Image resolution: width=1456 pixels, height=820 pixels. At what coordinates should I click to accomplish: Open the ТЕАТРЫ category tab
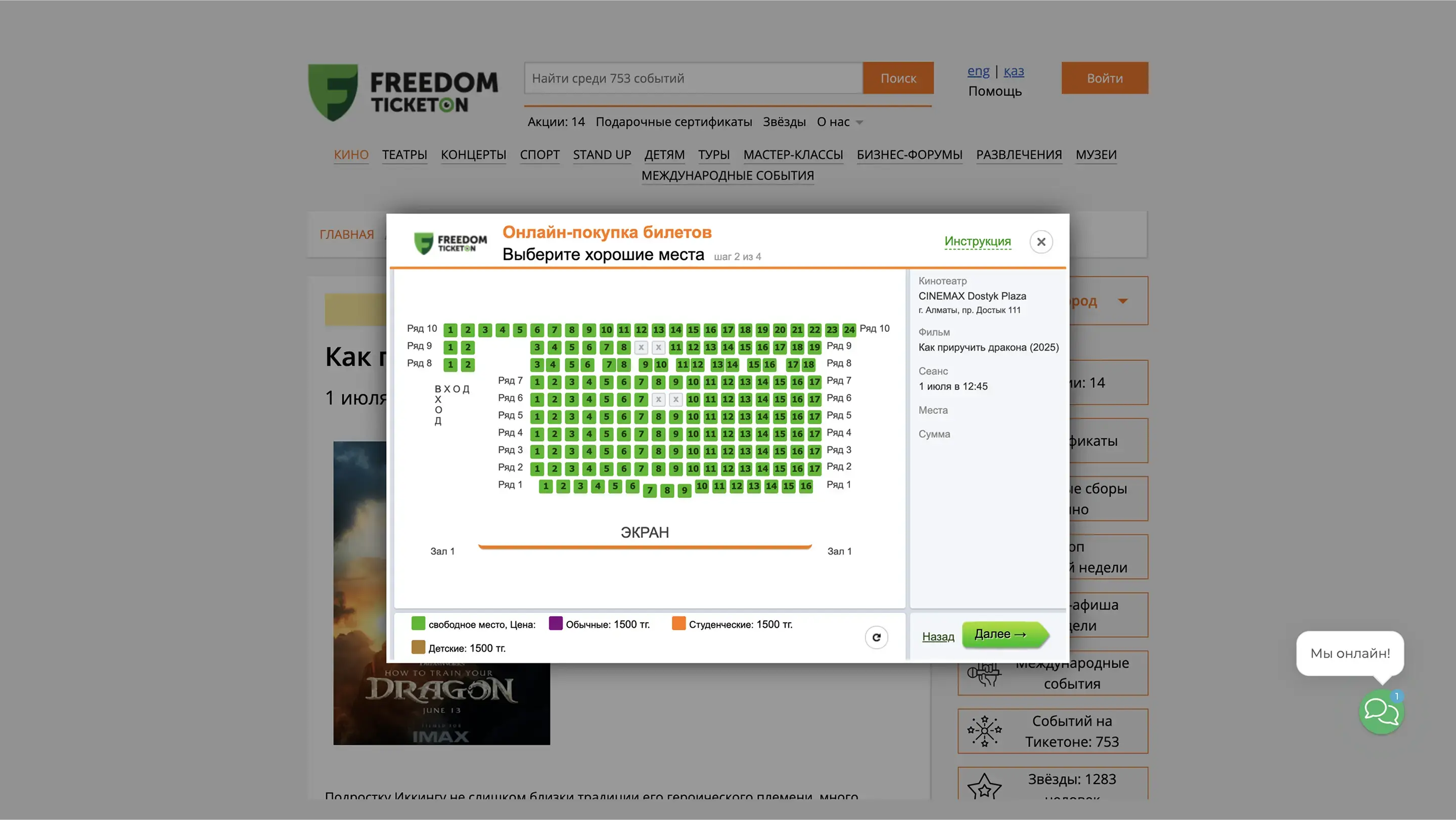pos(404,155)
